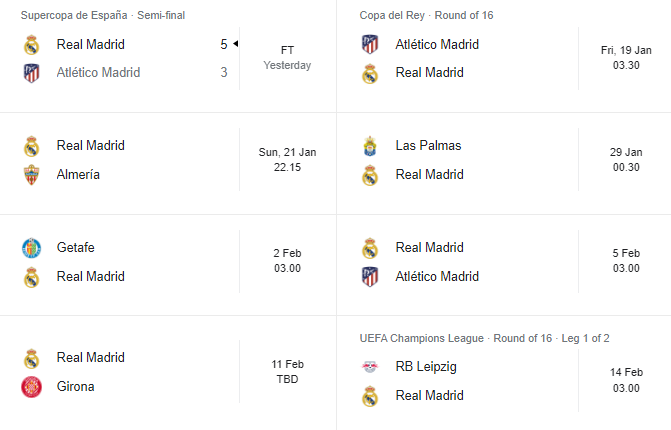This screenshot has width=671, height=430.
Task: Click Atlético Madrid crest in Supercopa match
Action: [31, 73]
